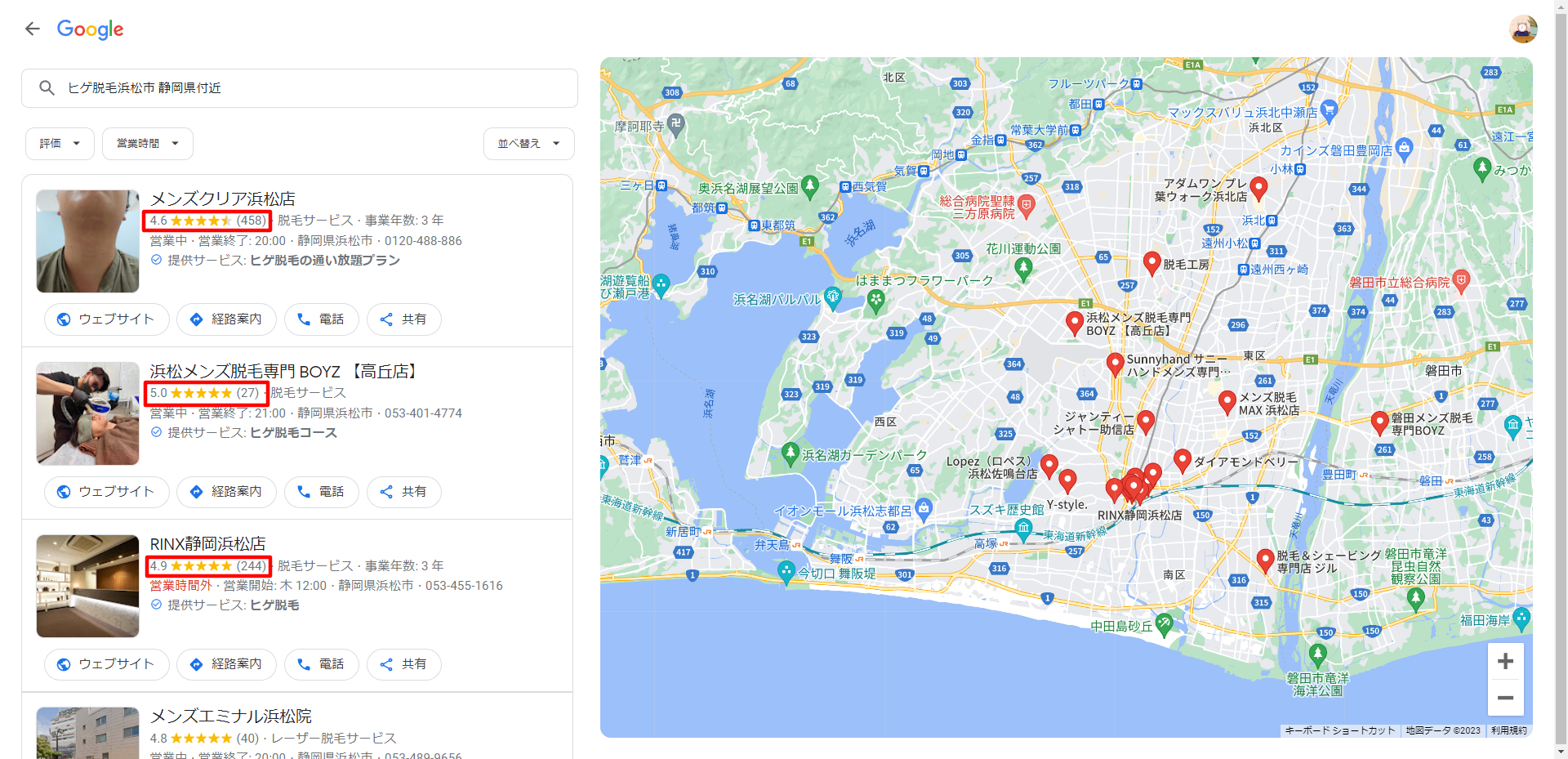Open the 評価 rating filter dropdown
1568x759 pixels.
point(60,144)
